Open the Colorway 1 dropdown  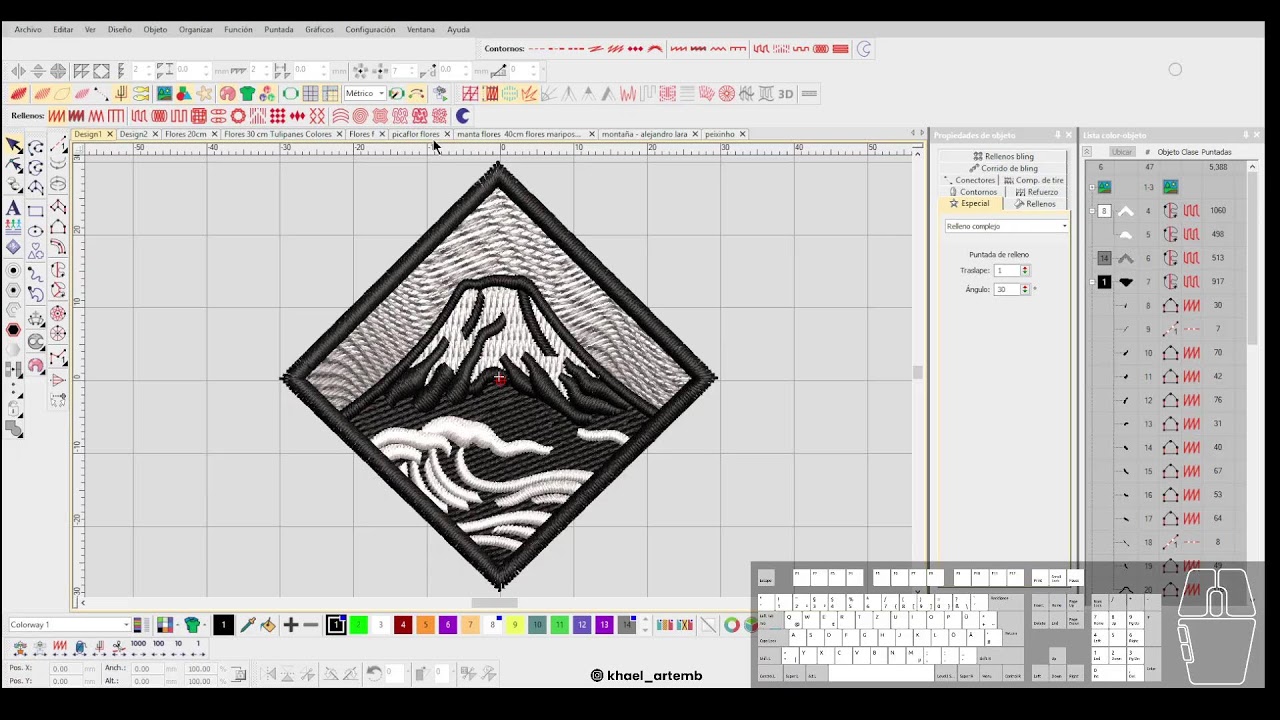click(69, 625)
